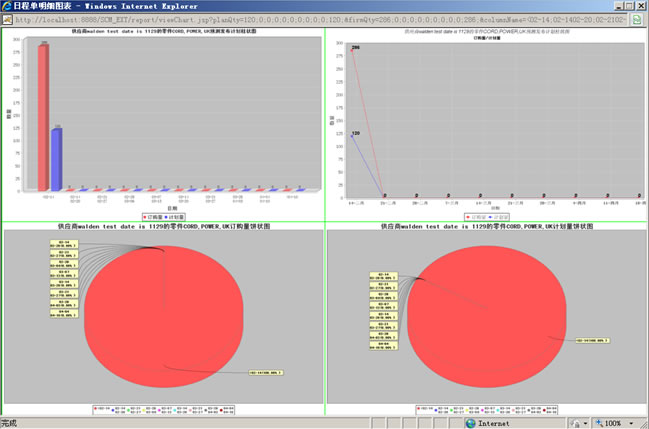
Task: Click the bar chart legend below the x-axis
Action: point(164,215)
